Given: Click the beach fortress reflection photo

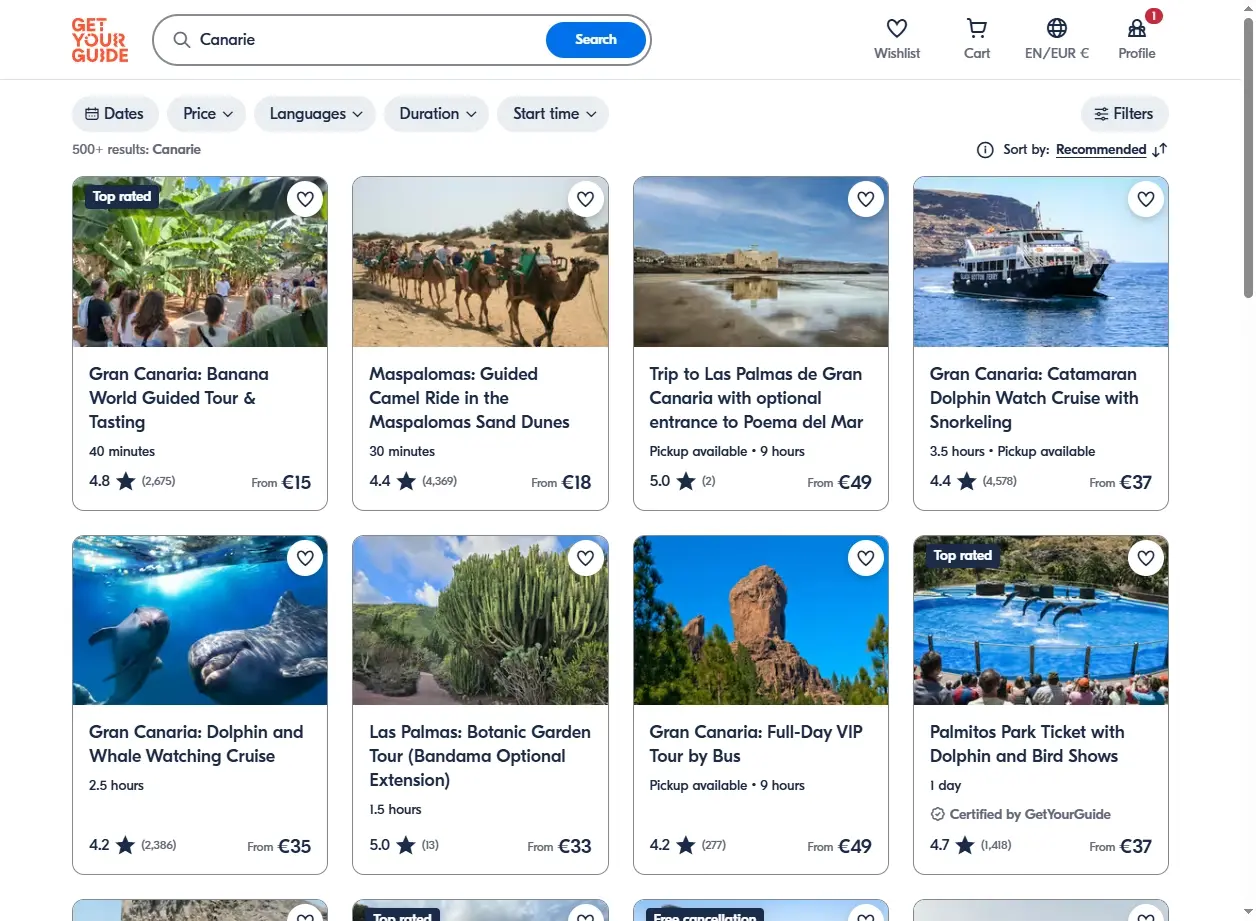Looking at the screenshot, I should [x=761, y=262].
